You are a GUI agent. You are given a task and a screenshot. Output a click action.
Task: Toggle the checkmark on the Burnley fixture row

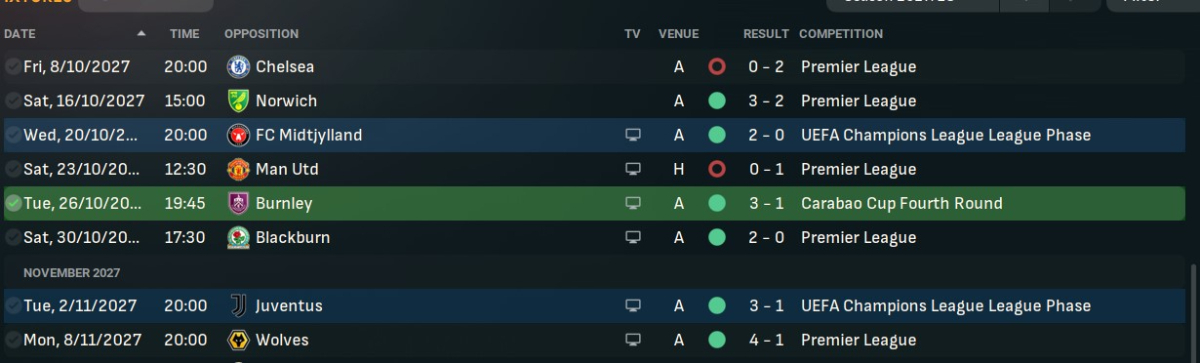click(x=12, y=203)
